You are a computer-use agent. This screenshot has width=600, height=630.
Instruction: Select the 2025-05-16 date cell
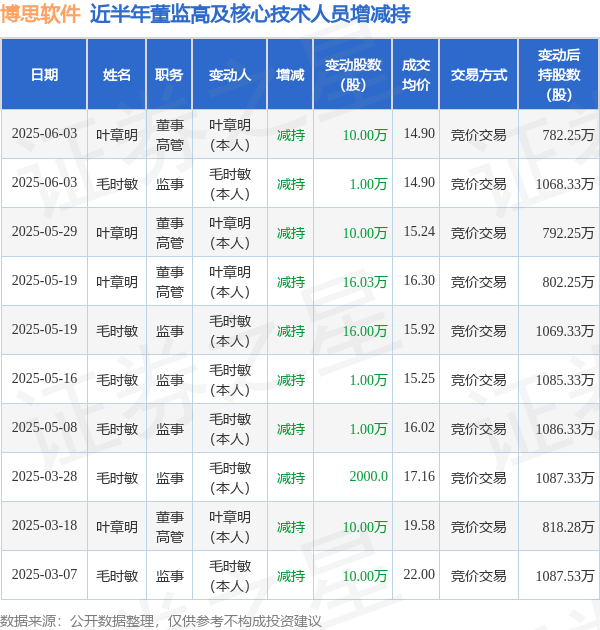(x=44, y=379)
